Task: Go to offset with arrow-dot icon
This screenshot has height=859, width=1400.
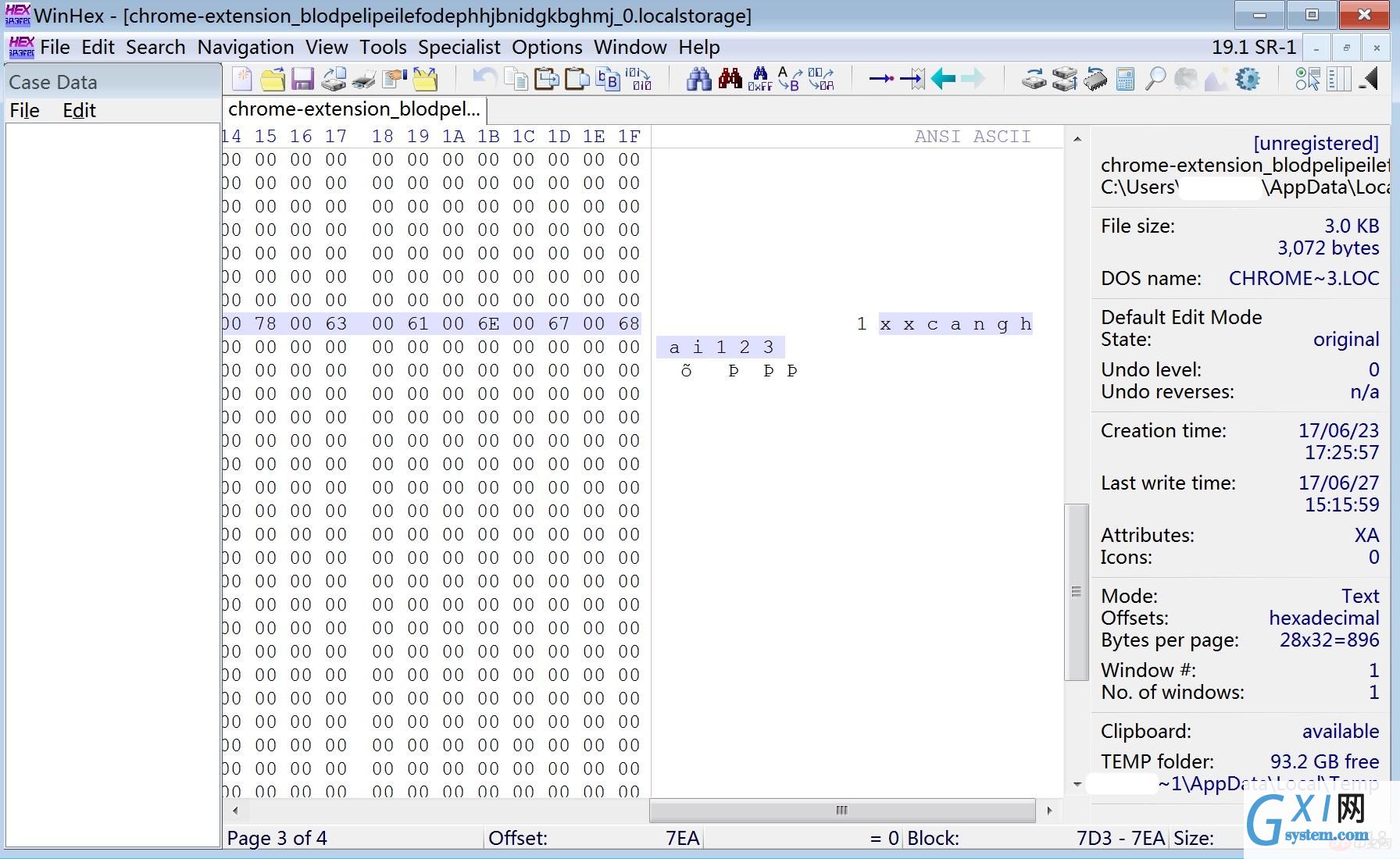Action: click(x=881, y=79)
